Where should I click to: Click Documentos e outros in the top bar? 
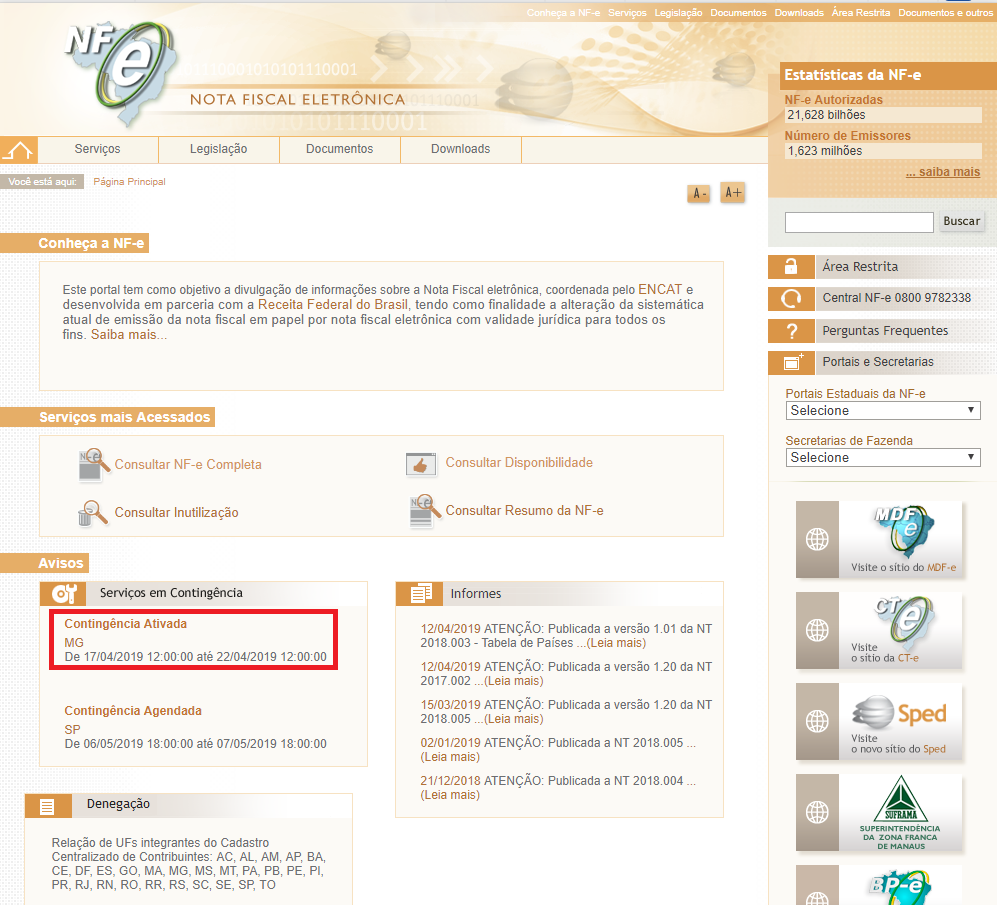[x=945, y=13]
